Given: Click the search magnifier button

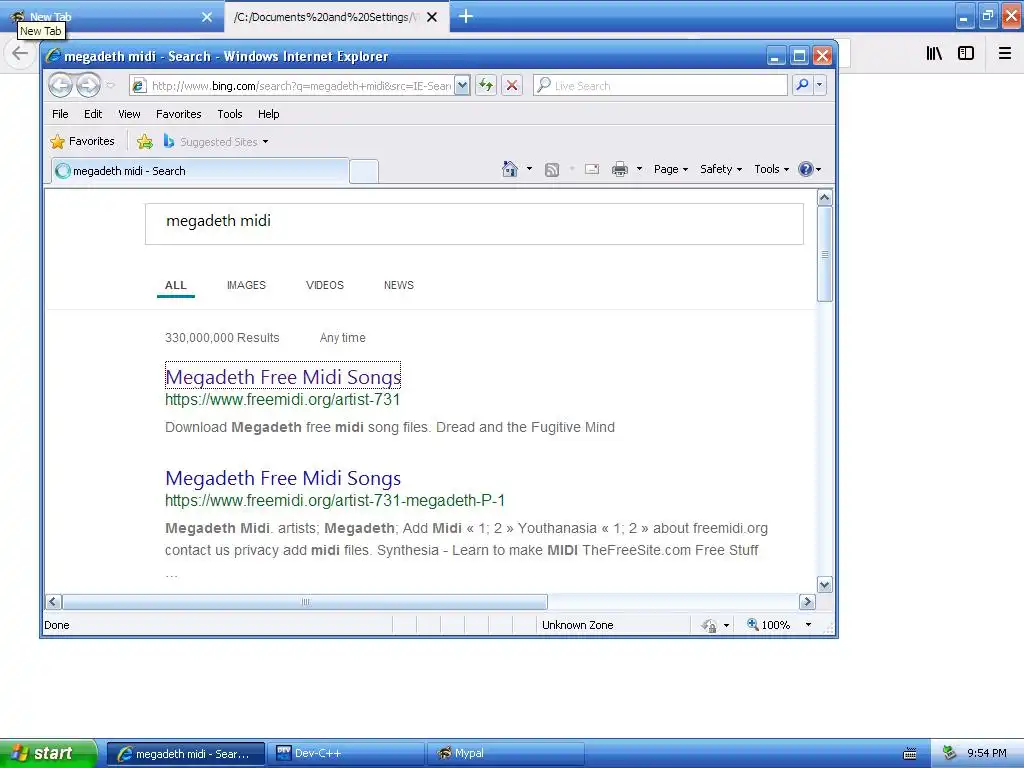Looking at the screenshot, I should tap(802, 86).
